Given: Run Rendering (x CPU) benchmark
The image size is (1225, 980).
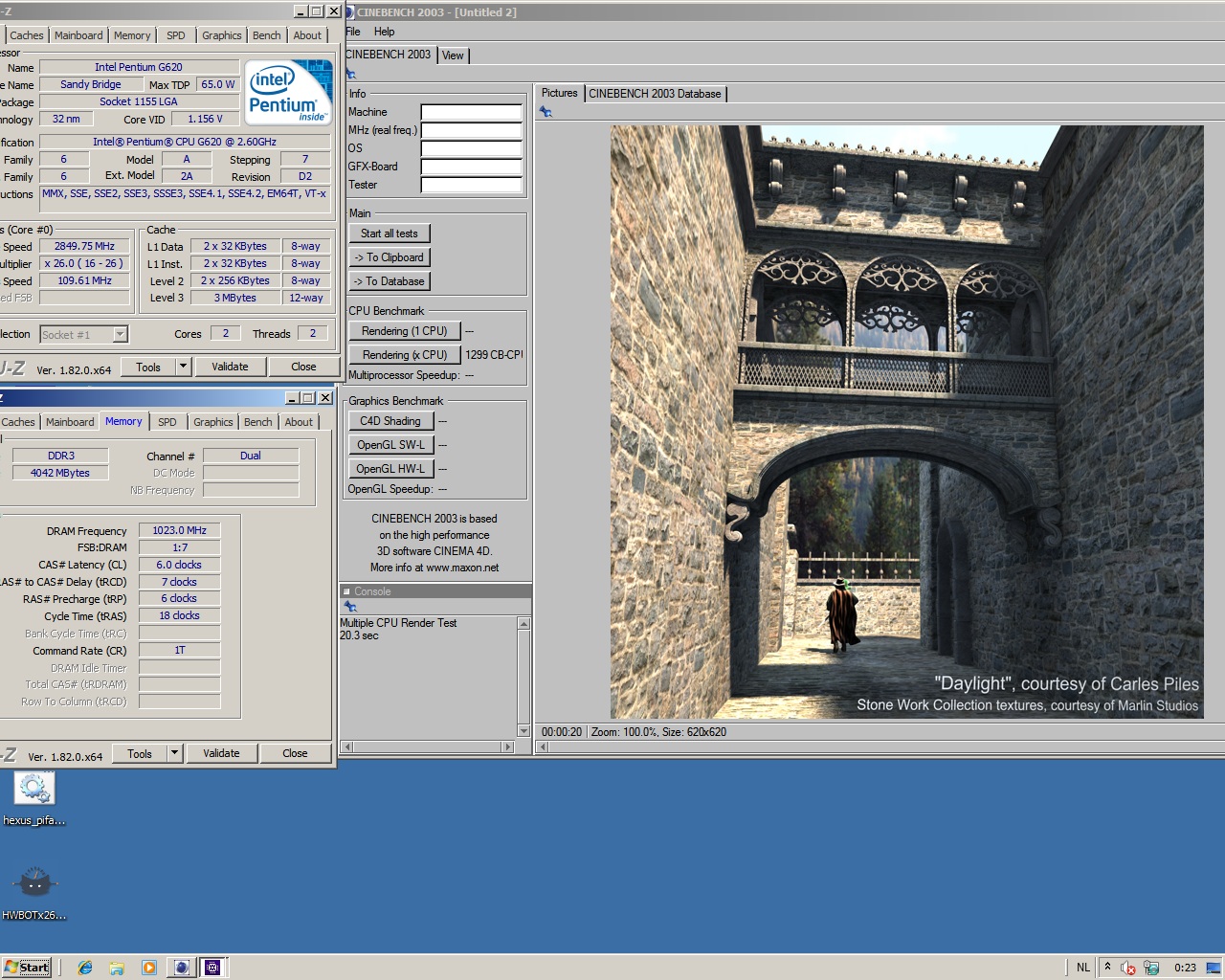Looking at the screenshot, I should pyautogui.click(x=405, y=355).
